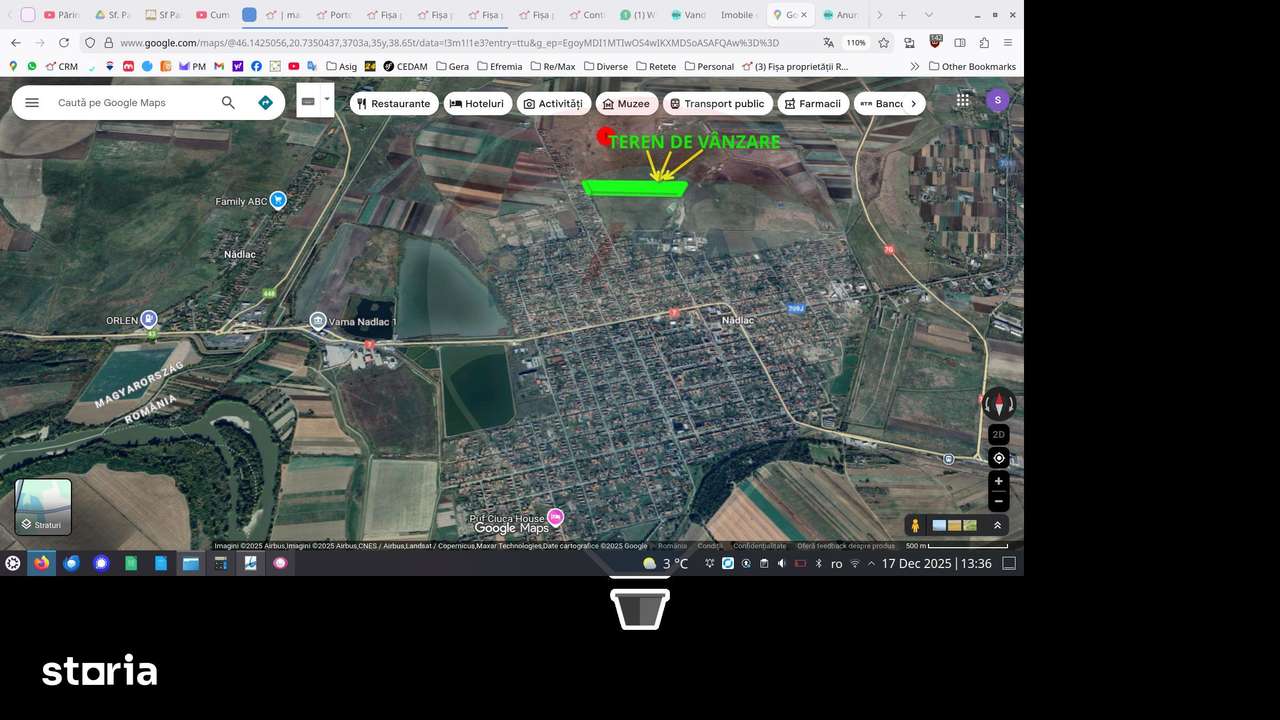1280x720 pixels.
Task: Open directions with the blue arrow icon
Action: 265,102
